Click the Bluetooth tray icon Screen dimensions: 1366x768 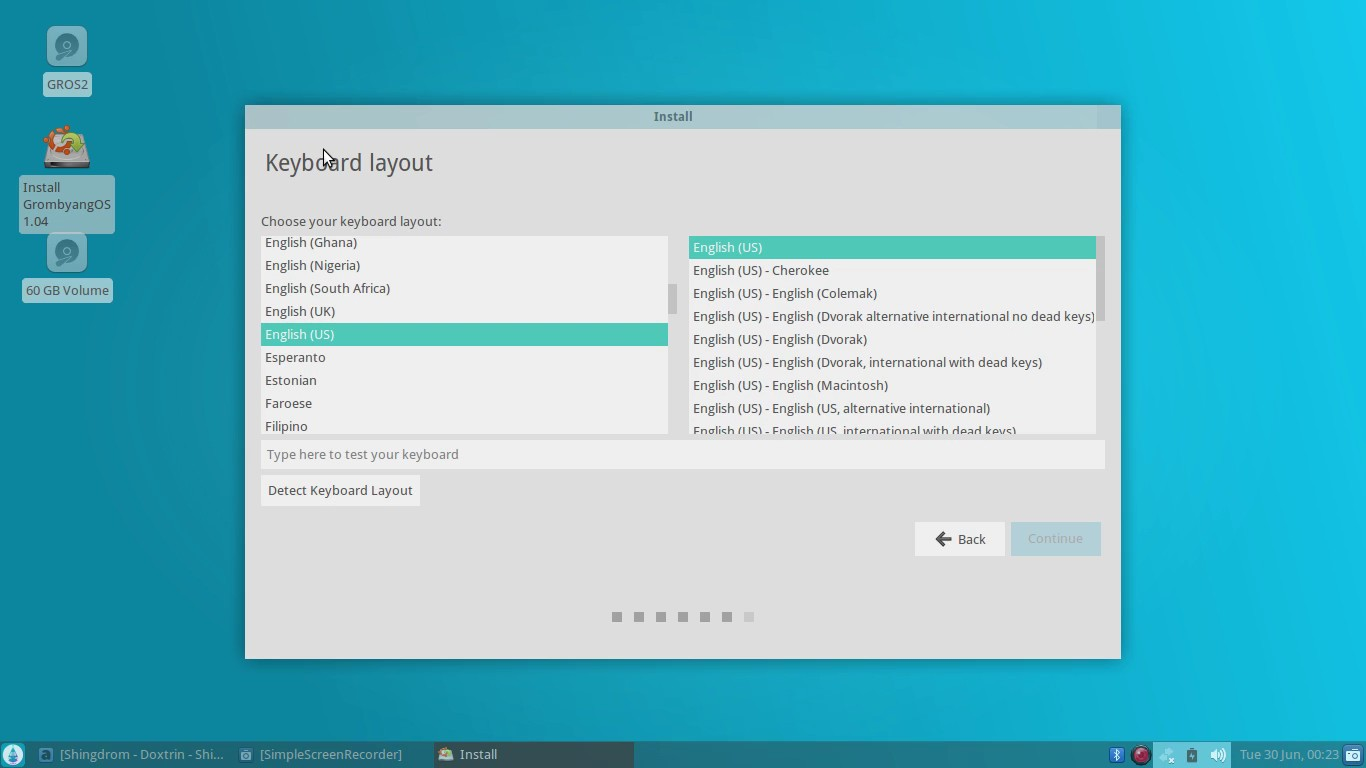(1117, 755)
